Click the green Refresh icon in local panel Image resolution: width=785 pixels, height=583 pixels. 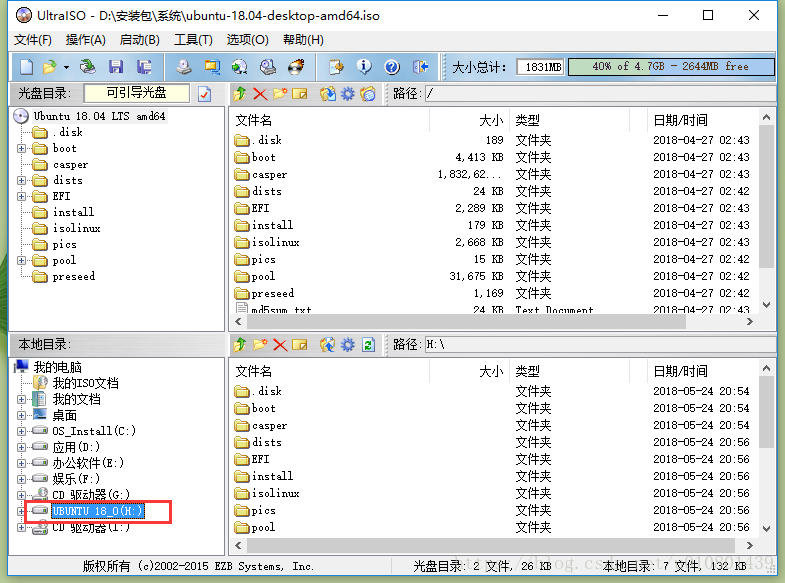click(368, 345)
